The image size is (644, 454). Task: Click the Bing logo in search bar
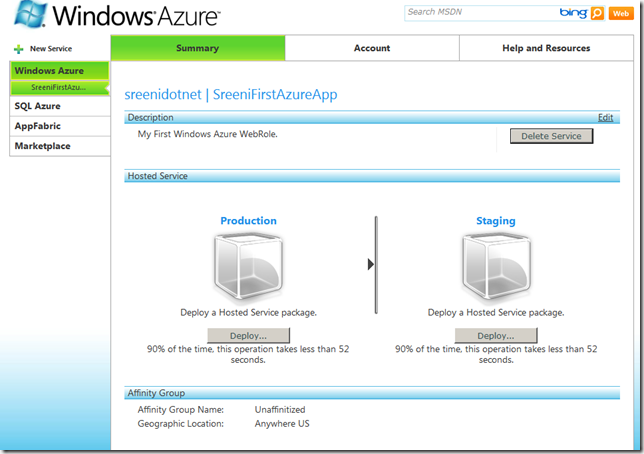573,13
